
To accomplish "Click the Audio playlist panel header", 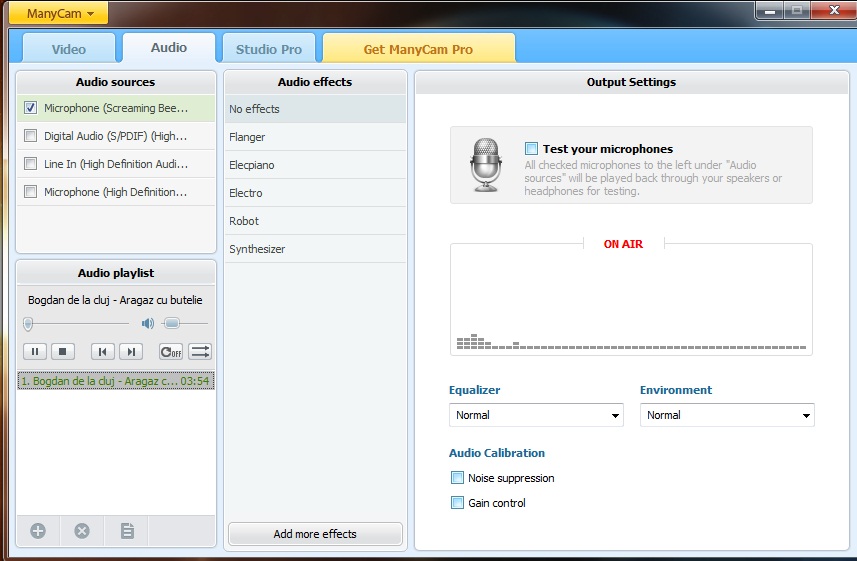I will 116,273.
